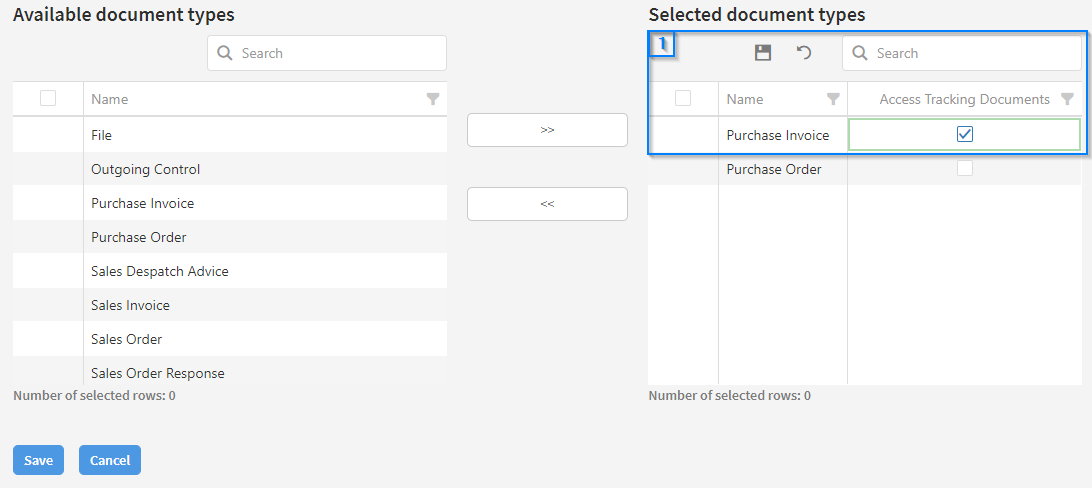Viewport: 1092px width, 488px height.
Task: Select Sales Despatch Advice in Available list
Action: (x=160, y=271)
